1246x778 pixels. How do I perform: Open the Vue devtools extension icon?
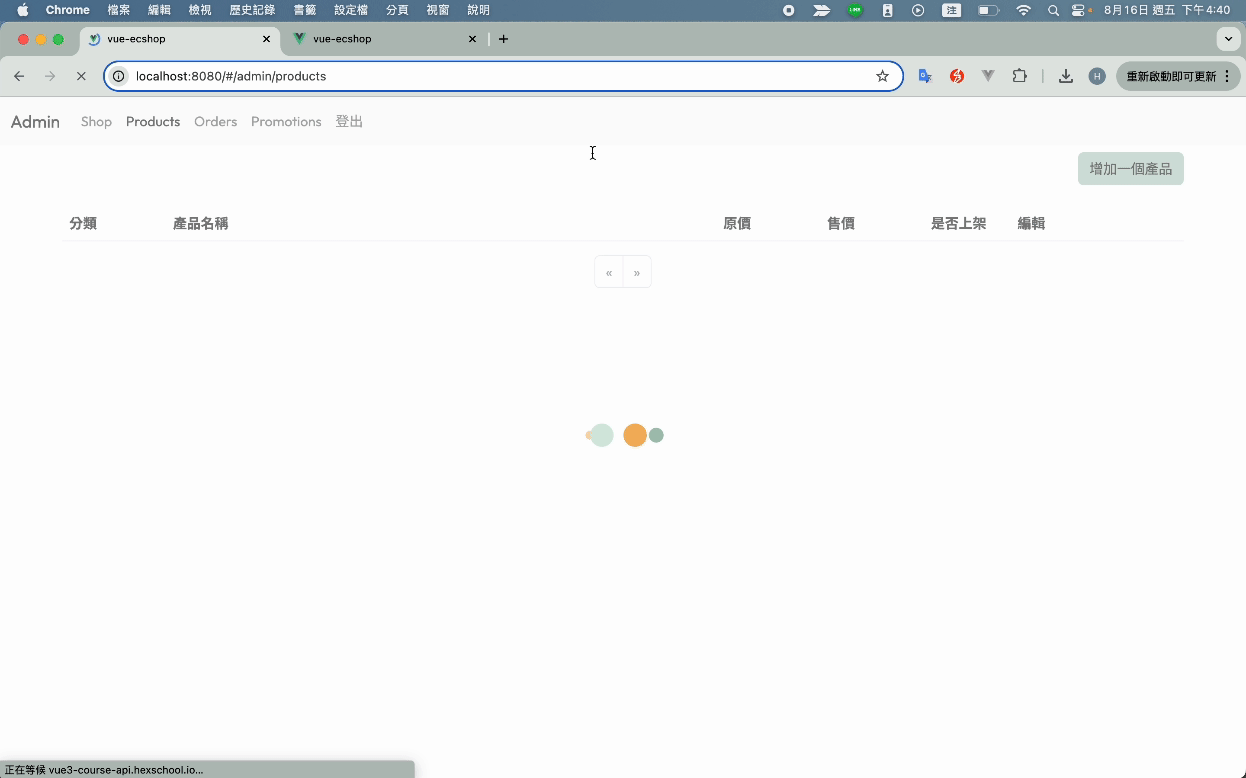point(988,76)
